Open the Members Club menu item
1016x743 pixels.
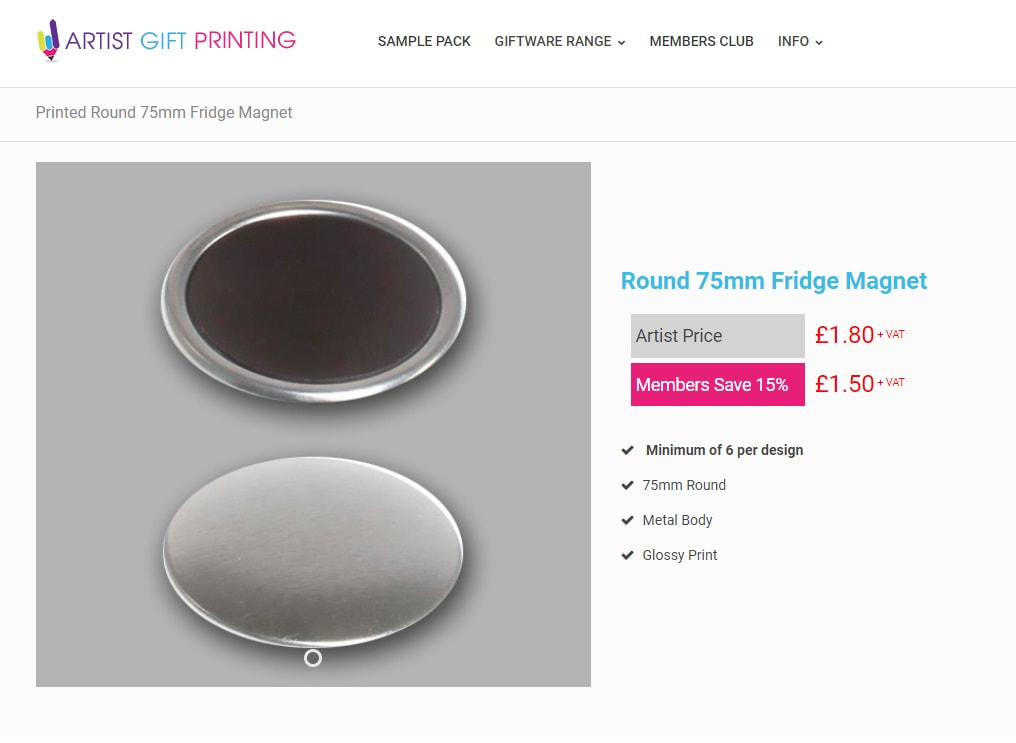(x=701, y=42)
